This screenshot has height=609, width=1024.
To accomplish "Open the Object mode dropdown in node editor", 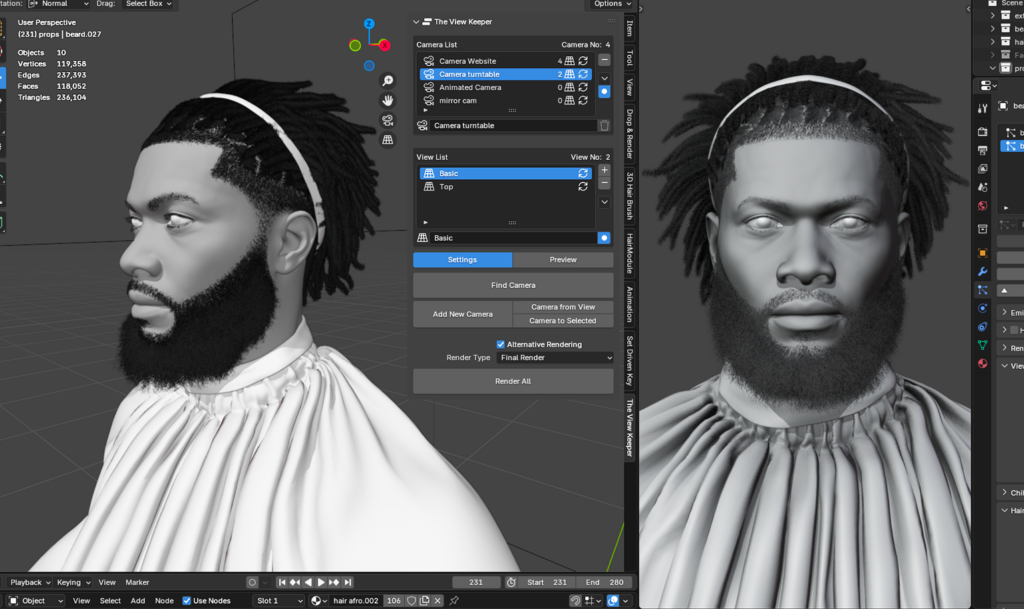I will click(x=36, y=601).
